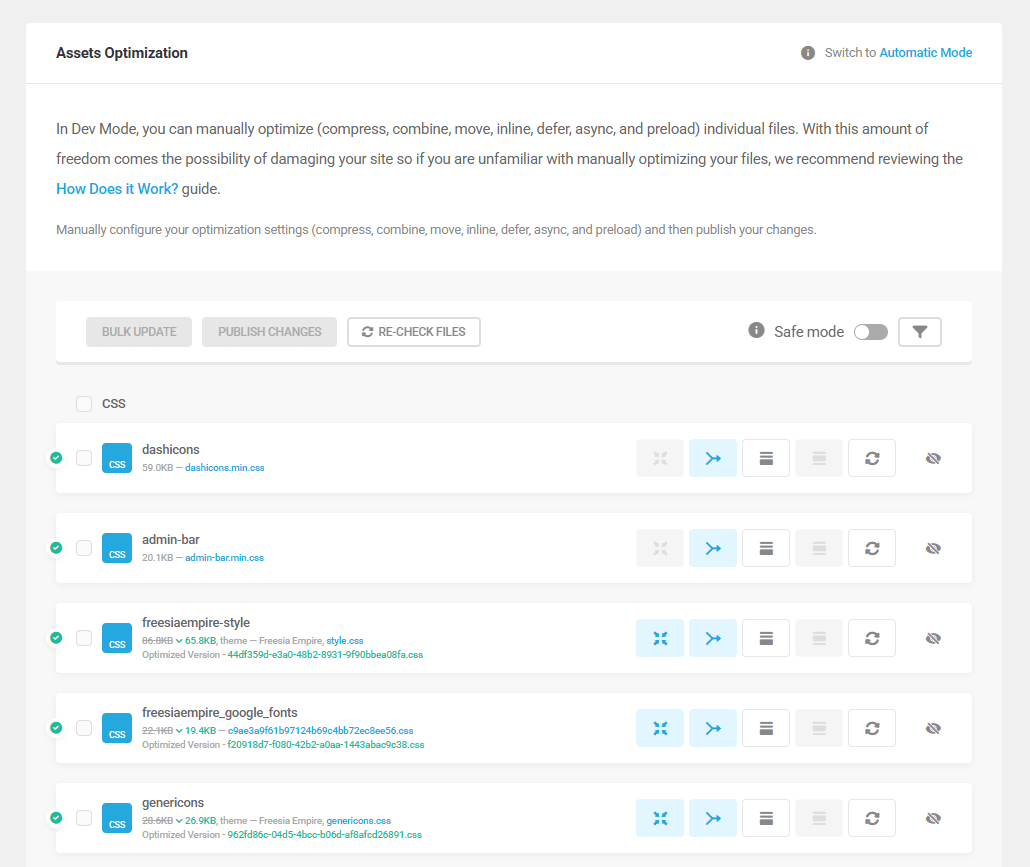Image resolution: width=1030 pixels, height=867 pixels.
Task: Click the compress icon for freesiaempire_google_fonts
Action: click(660, 728)
